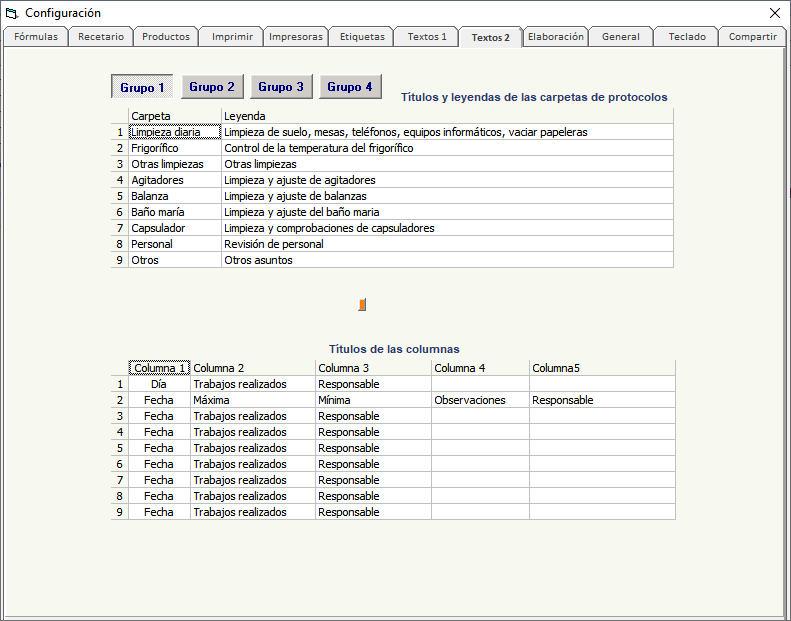Select the Textos 2 tab
The image size is (791, 621).
[491, 37]
